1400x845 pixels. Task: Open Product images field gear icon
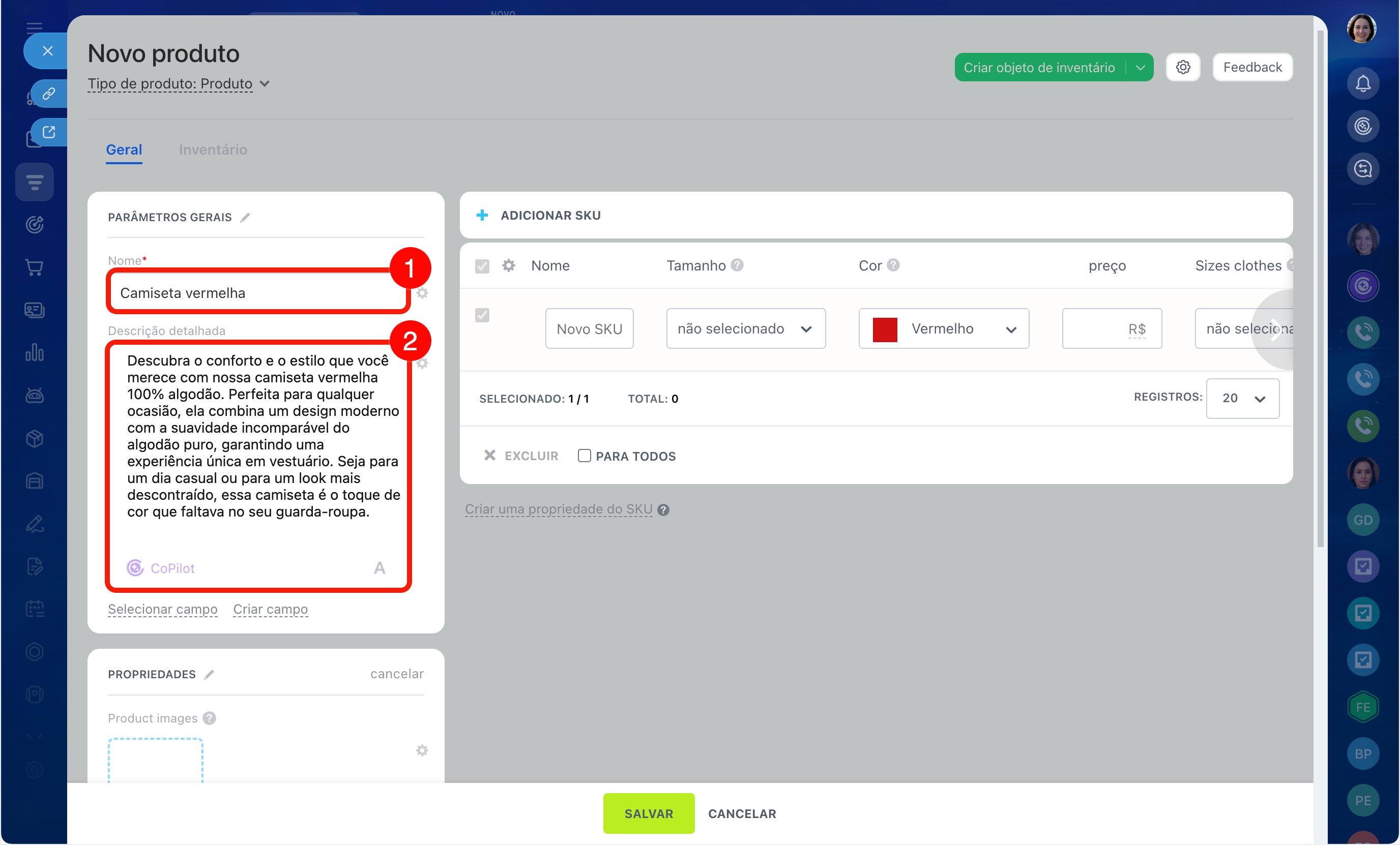coord(422,750)
